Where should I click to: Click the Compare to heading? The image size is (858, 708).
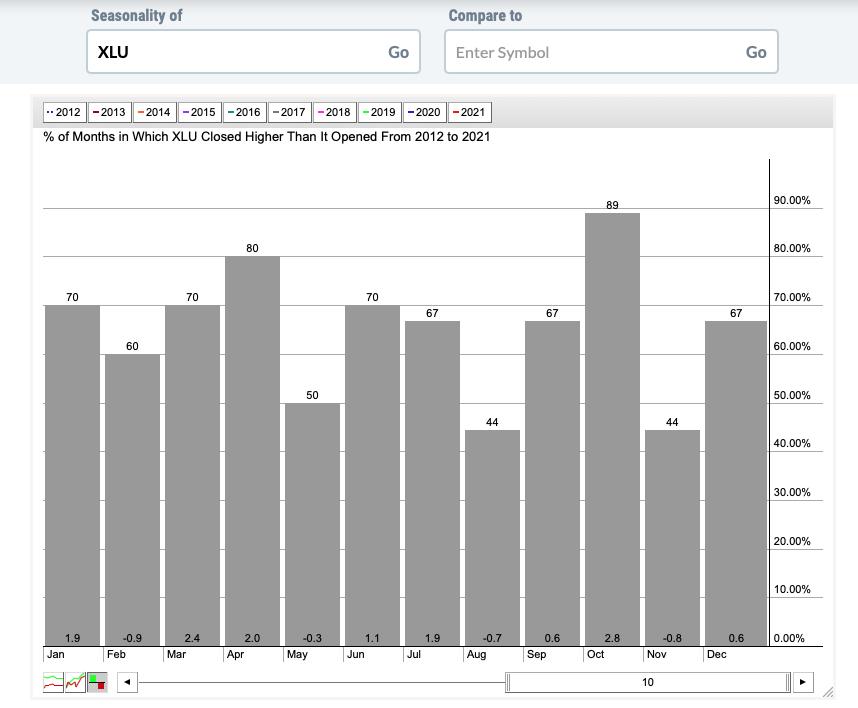point(485,15)
